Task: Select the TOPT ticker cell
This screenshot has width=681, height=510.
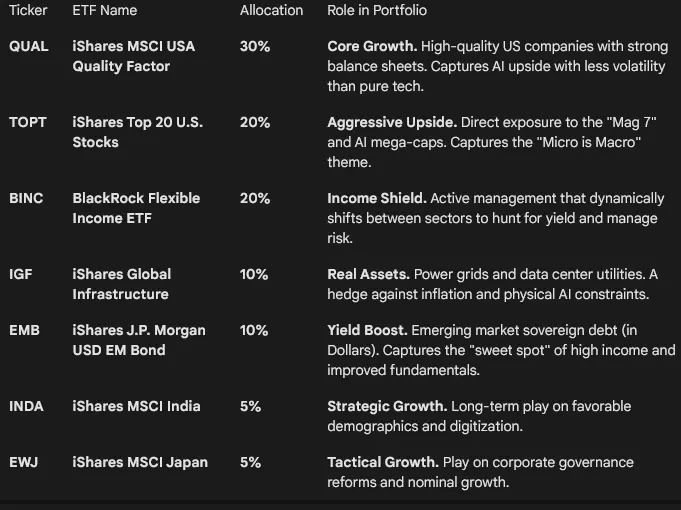Action: click(28, 122)
